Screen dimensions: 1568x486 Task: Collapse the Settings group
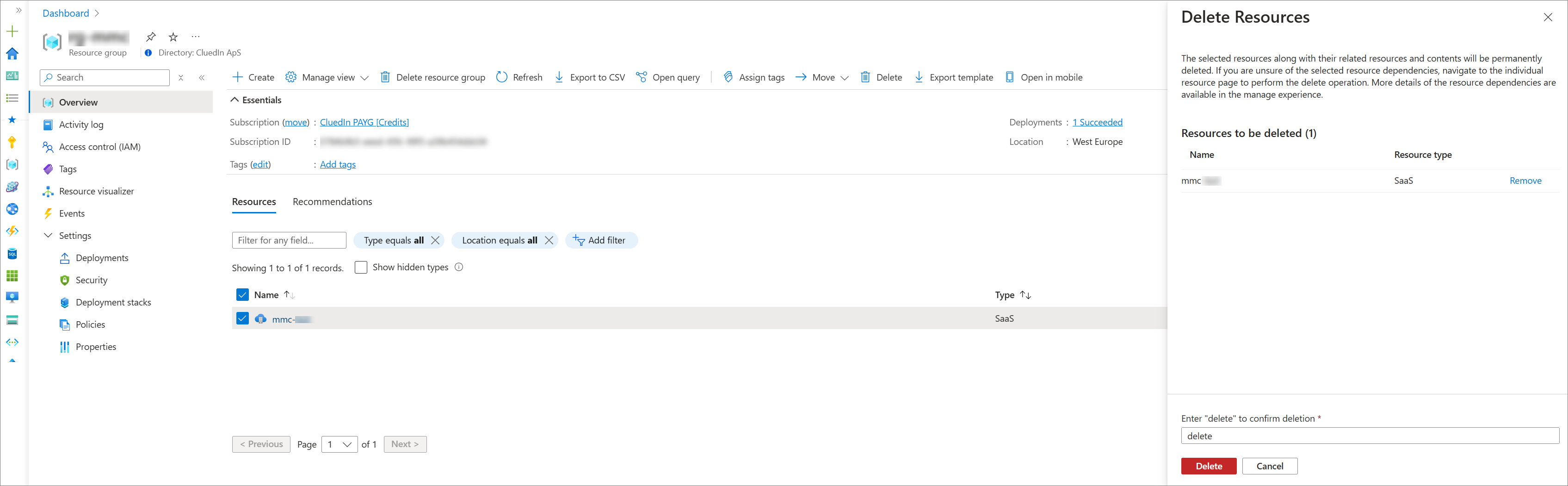[48, 236]
